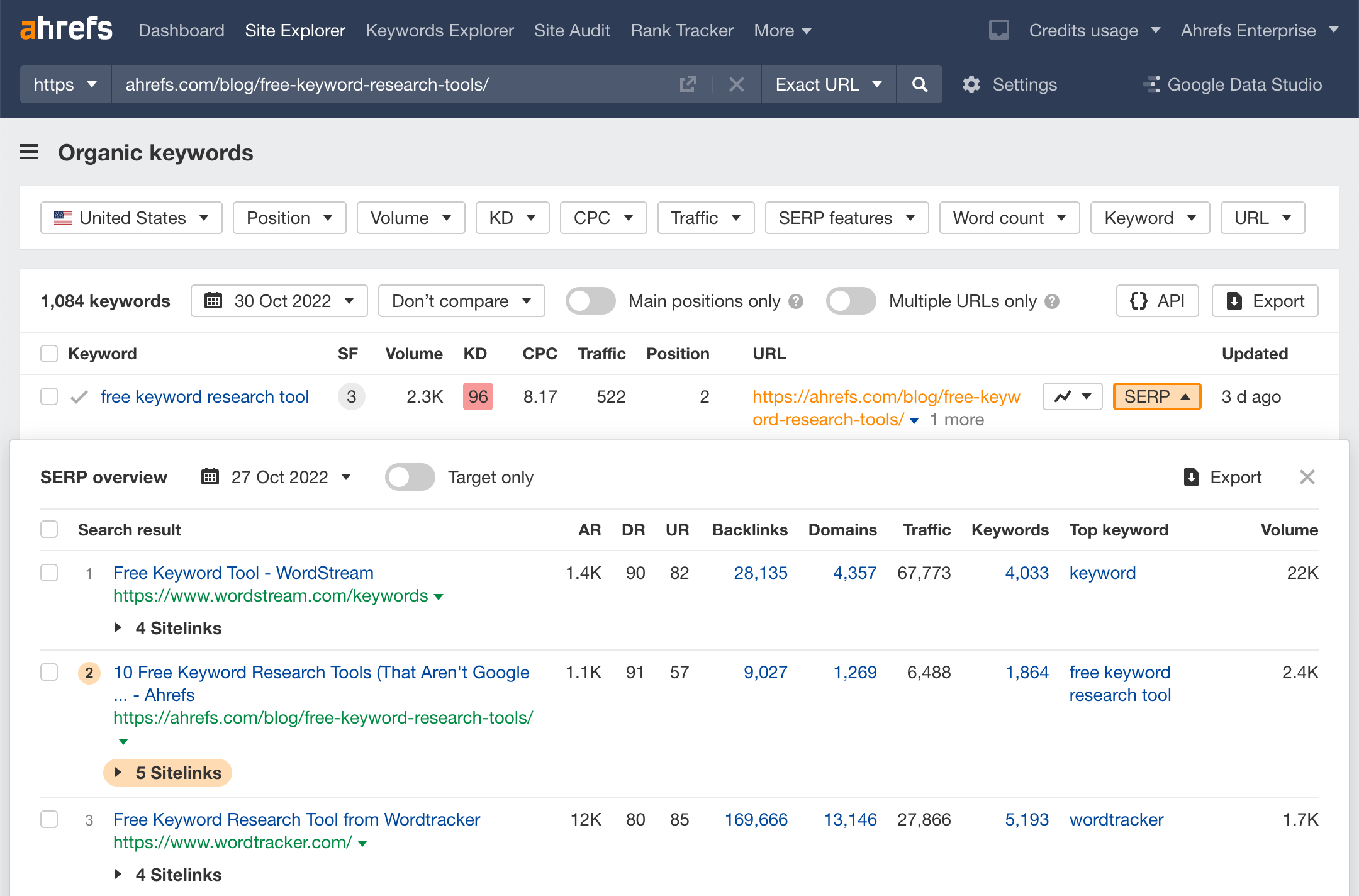Turn on Target only toggle

(410, 477)
